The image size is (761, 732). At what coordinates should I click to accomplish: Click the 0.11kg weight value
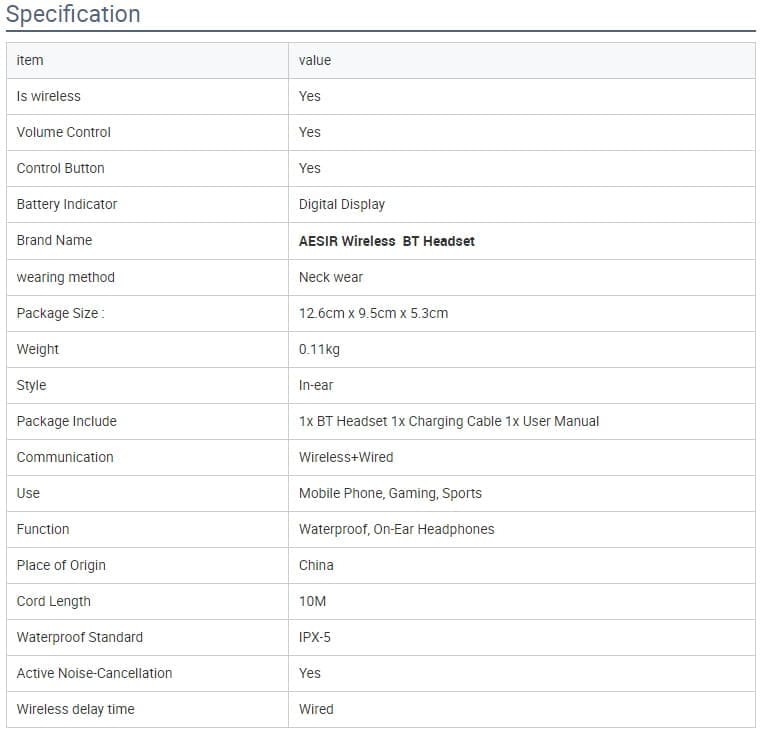pyautogui.click(x=318, y=349)
